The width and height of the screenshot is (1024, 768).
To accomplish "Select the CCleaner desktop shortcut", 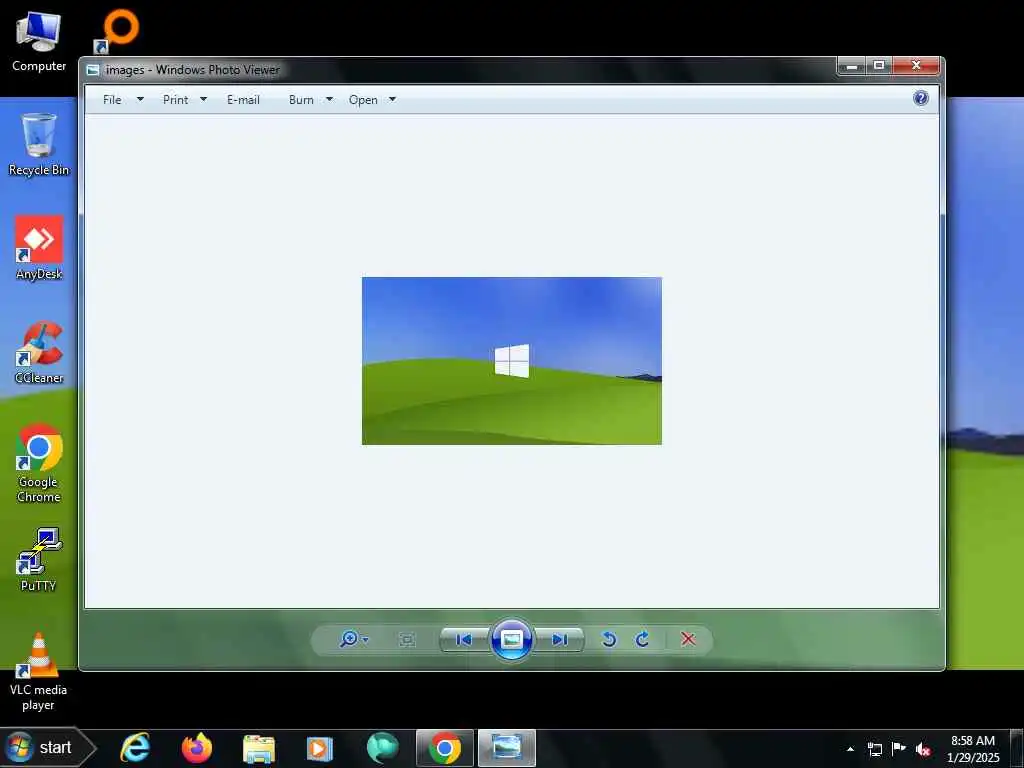I will click(x=39, y=352).
